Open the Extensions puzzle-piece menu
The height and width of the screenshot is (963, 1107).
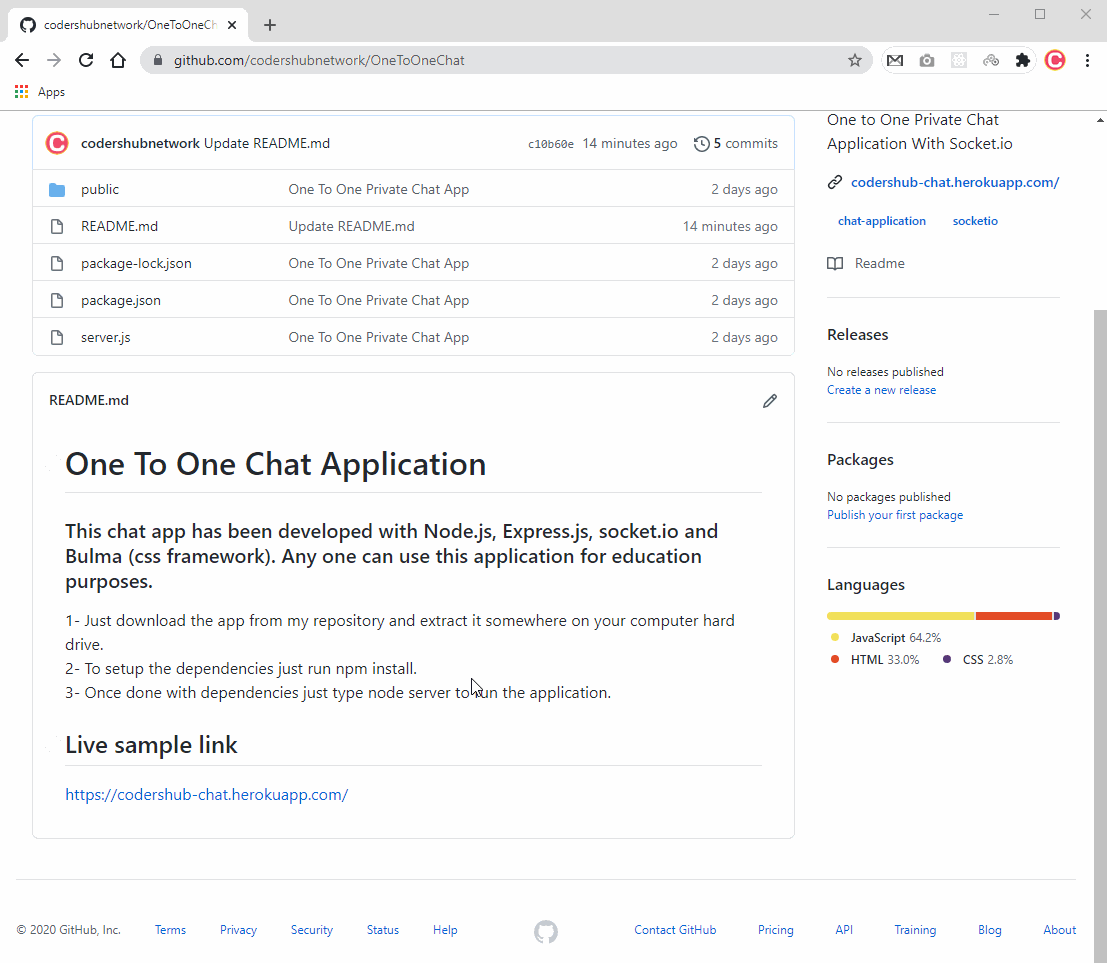coord(1022,61)
